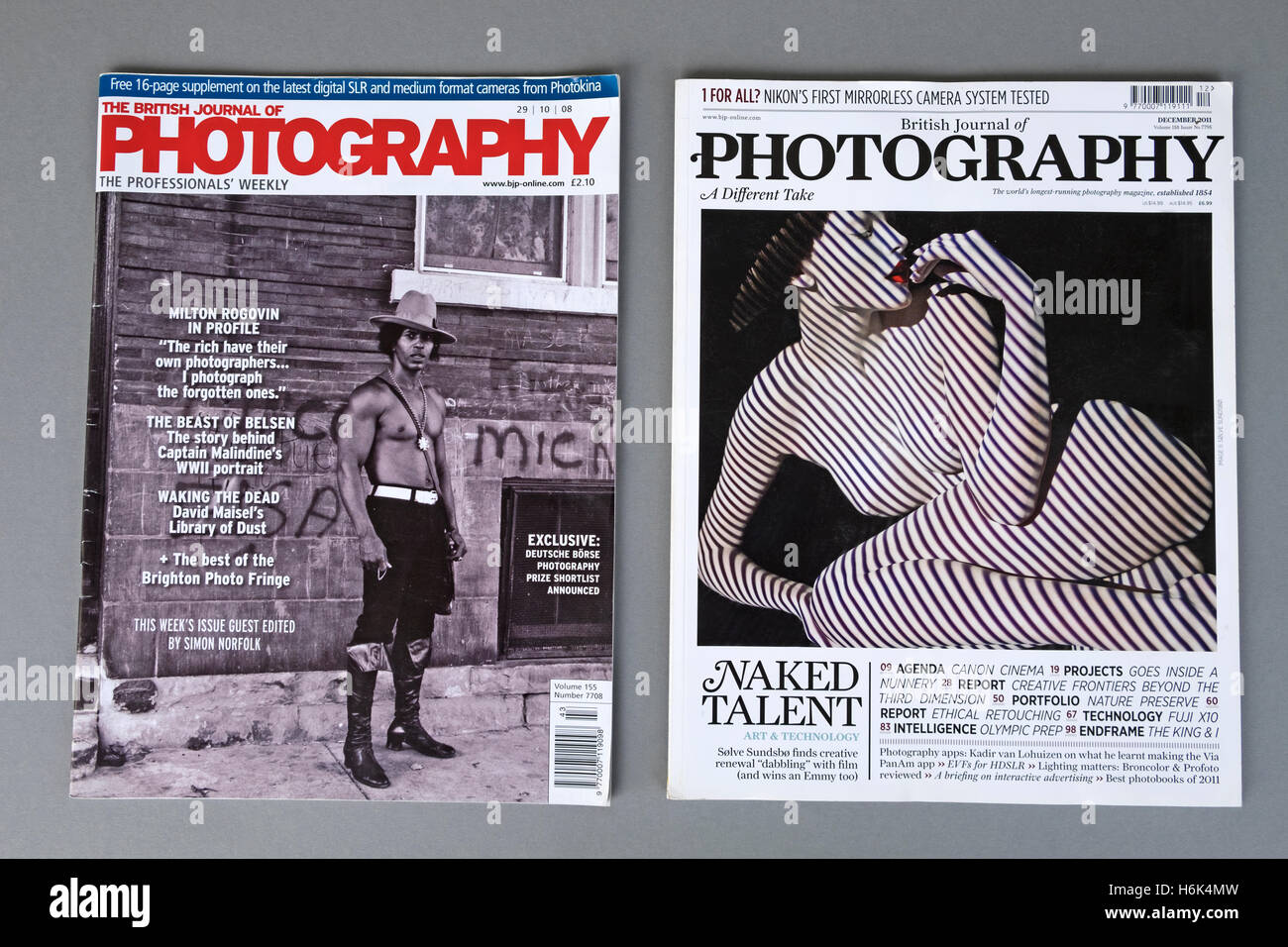This screenshot has width=1288, height=947.
Task: Click 'Volume 155 Number 7708' box
Action: [580, 691]
